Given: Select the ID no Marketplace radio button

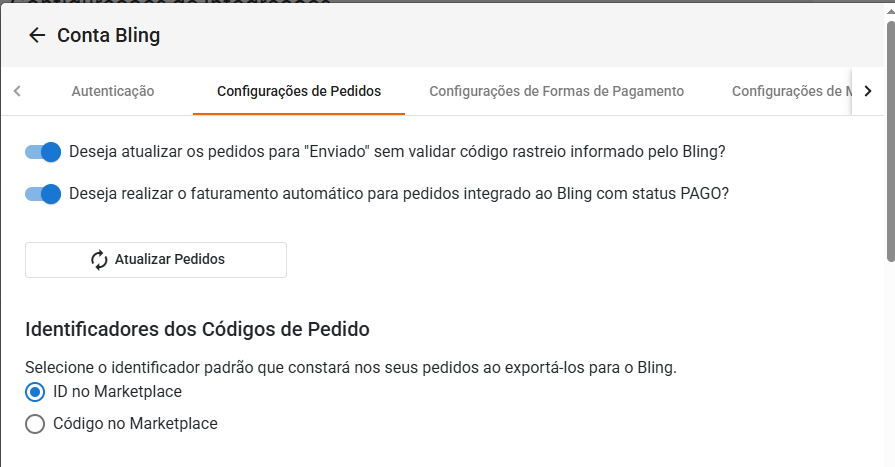Looking at the screenshot, I should (35, 392).
